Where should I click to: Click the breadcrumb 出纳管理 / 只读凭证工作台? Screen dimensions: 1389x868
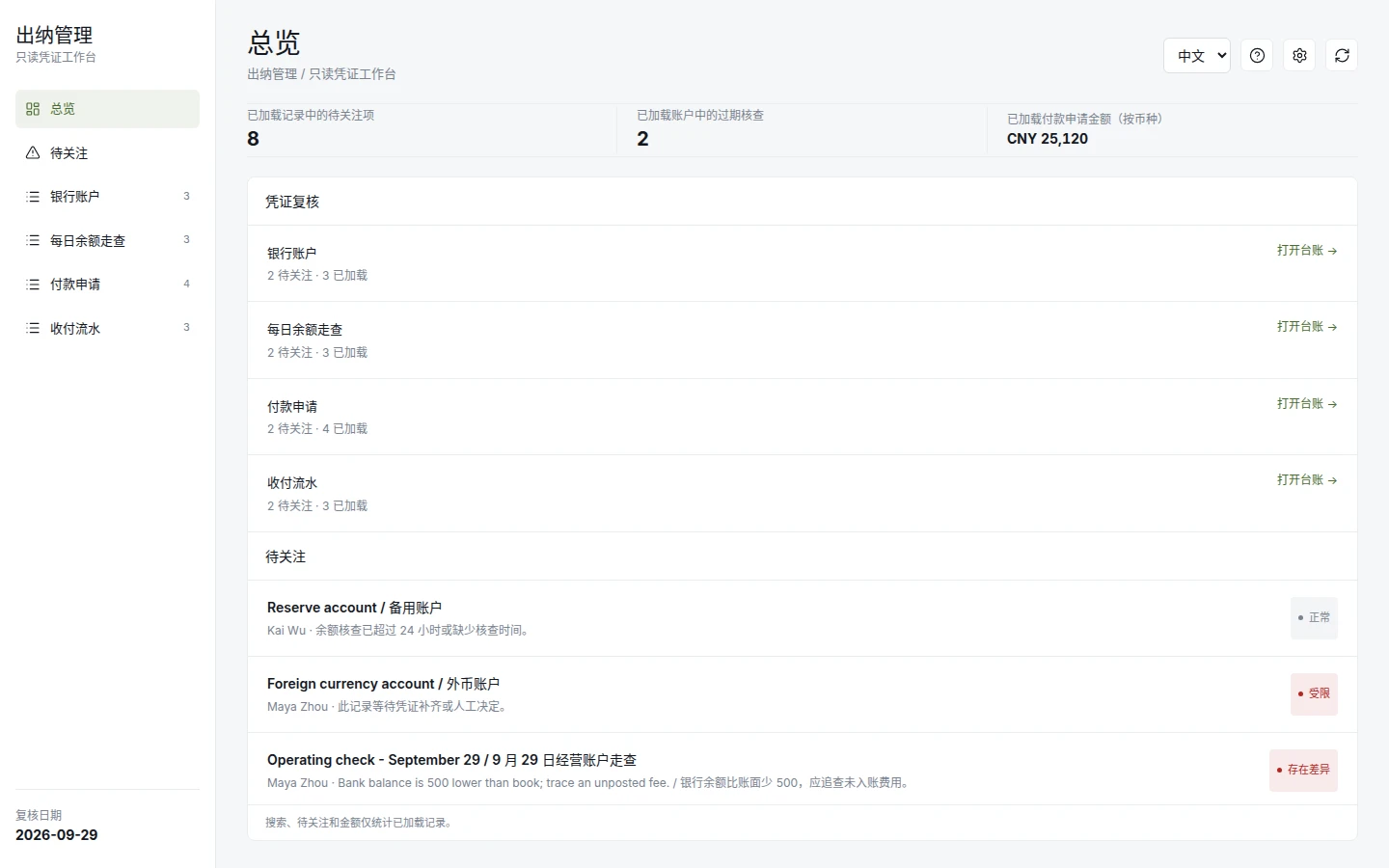pyautogui.click(x=321, y=74)
